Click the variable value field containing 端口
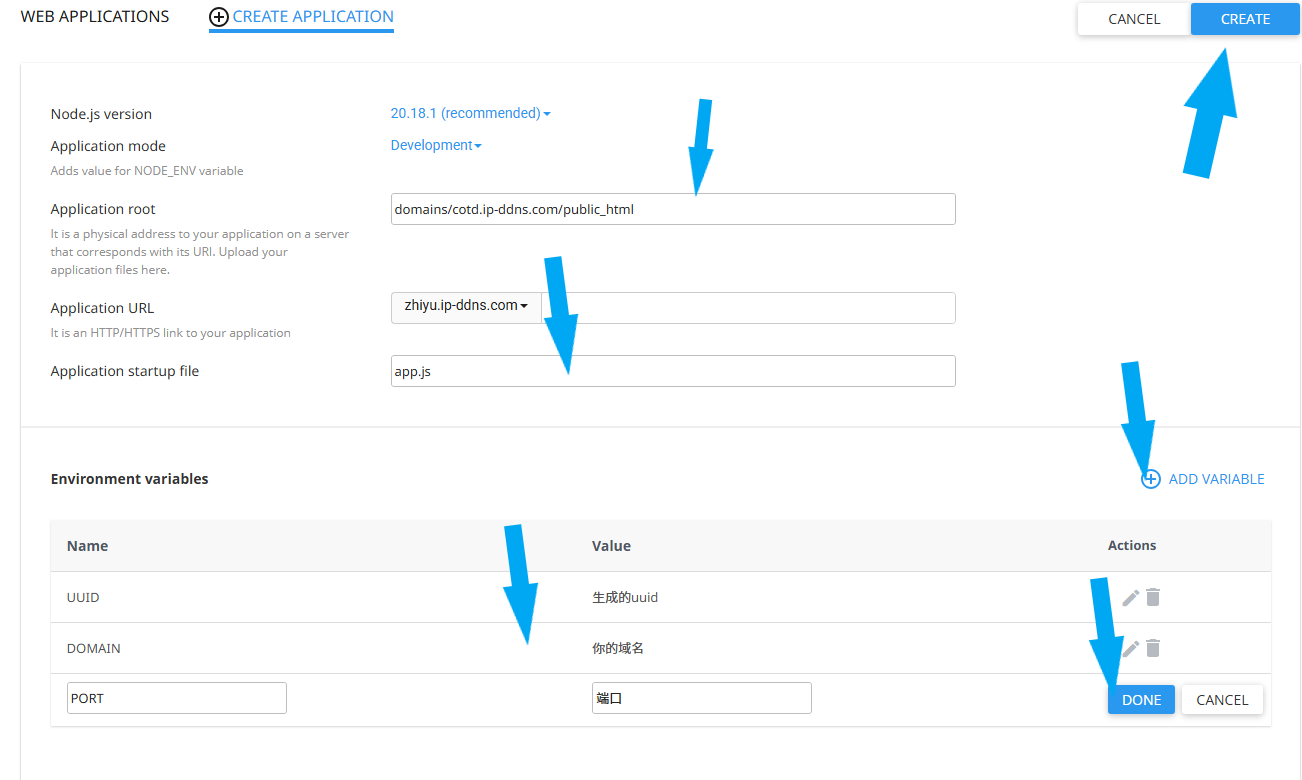This screenshot has height=780, width=1302. [x=701, y=698]
